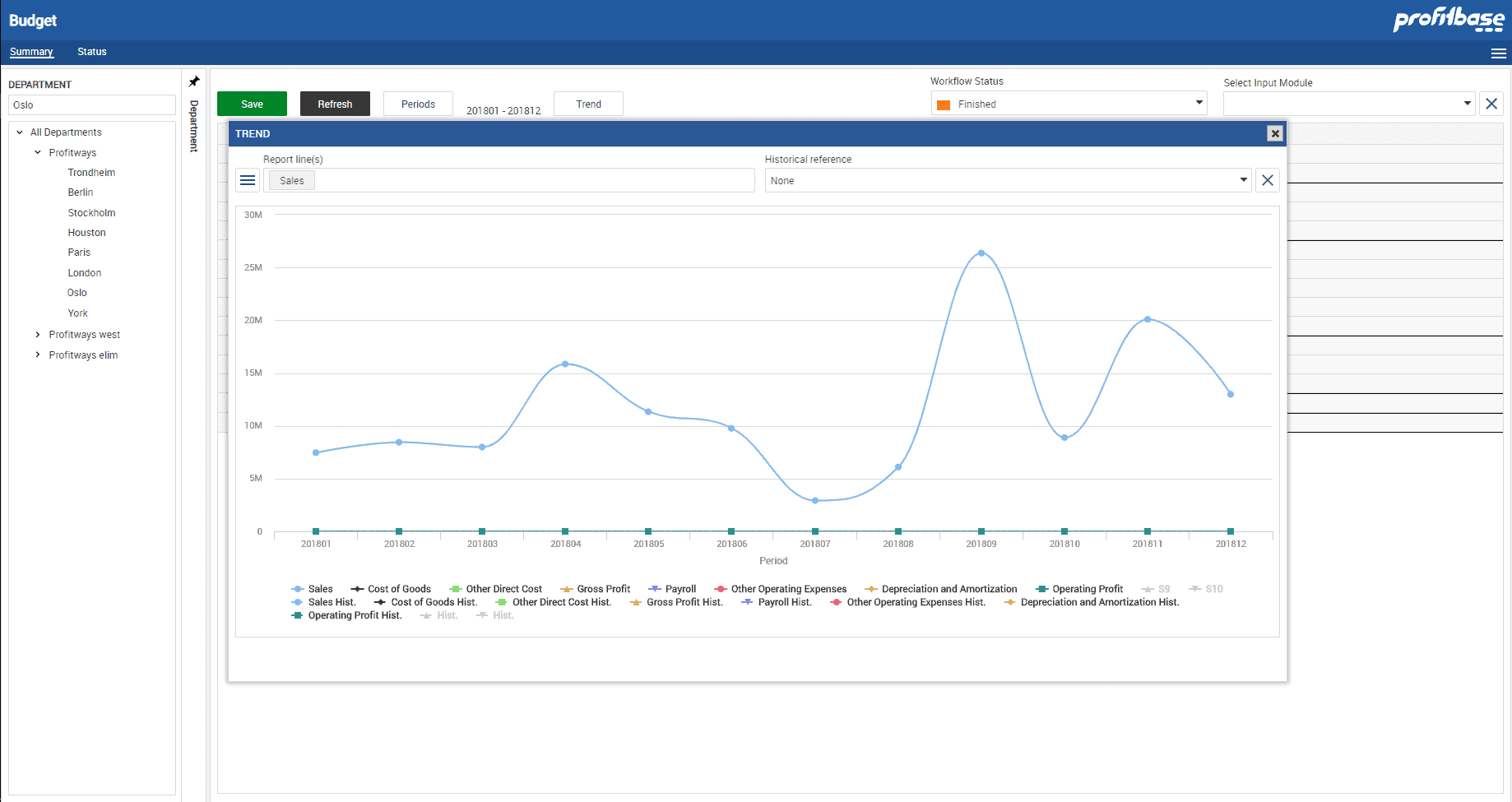Click the orange Finished status swatch
The height and width of the screenshot is (802, 1512).
944,104
